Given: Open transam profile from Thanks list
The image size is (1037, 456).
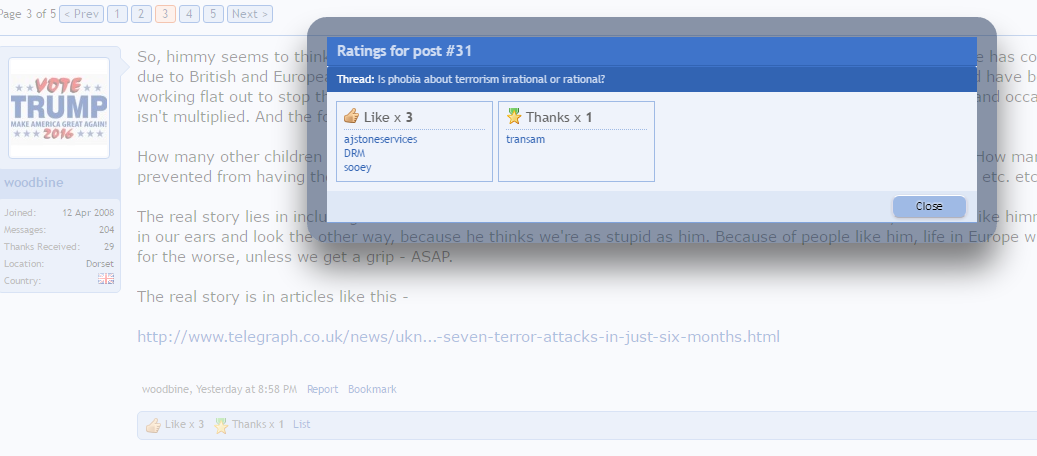Looking at the screenshot, I should click(x=525, y=139).
